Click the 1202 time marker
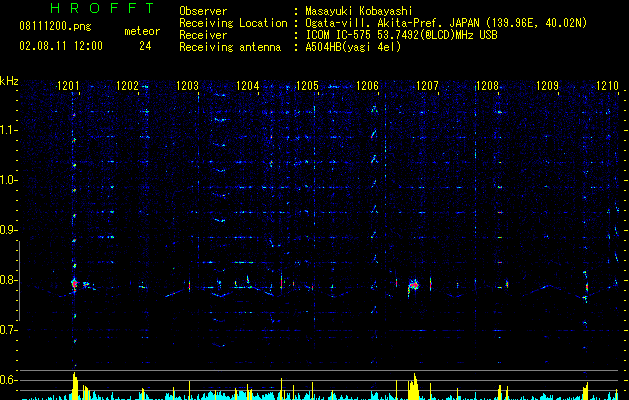This screenshot has width=629, height=400. click(x=127, y=86)
